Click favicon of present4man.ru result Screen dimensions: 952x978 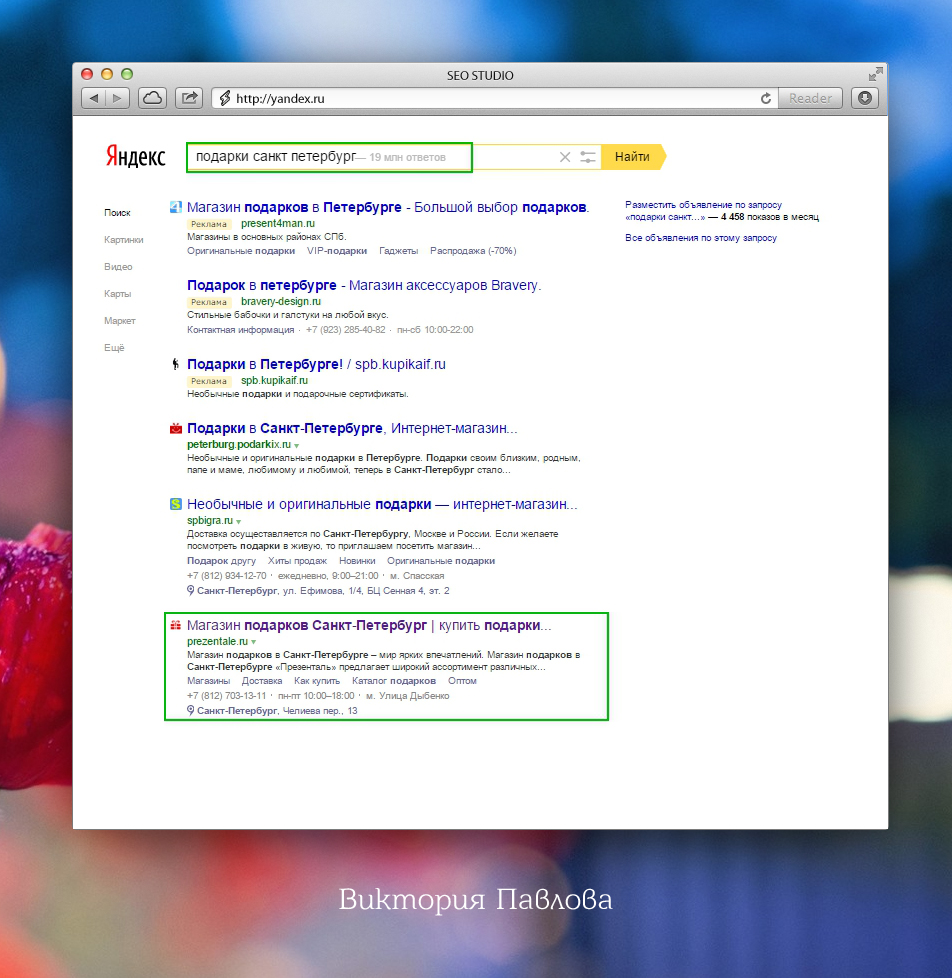[176, 207]
